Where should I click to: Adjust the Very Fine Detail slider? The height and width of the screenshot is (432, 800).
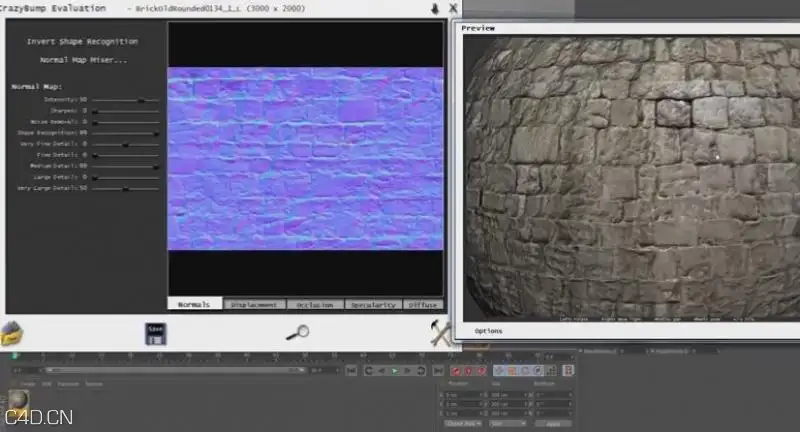126,145
